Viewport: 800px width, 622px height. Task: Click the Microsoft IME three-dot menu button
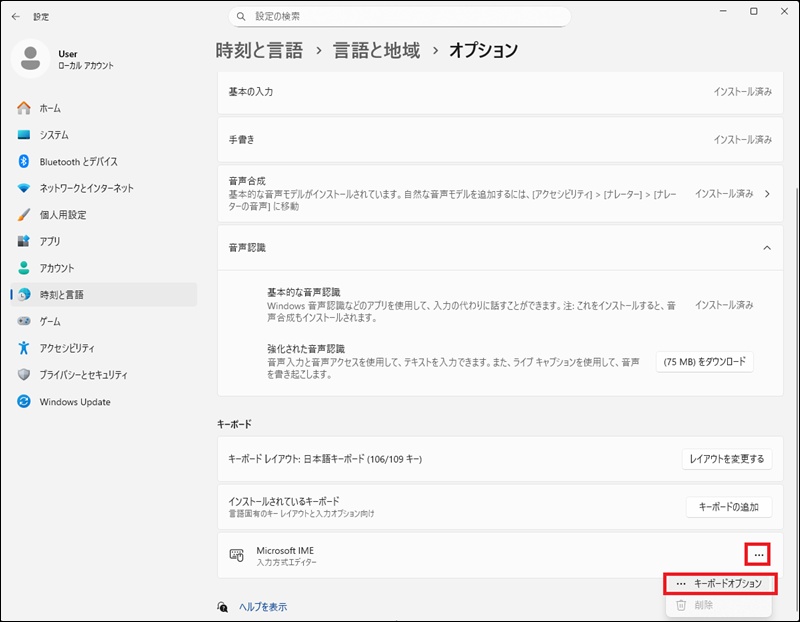pos(759,554)
